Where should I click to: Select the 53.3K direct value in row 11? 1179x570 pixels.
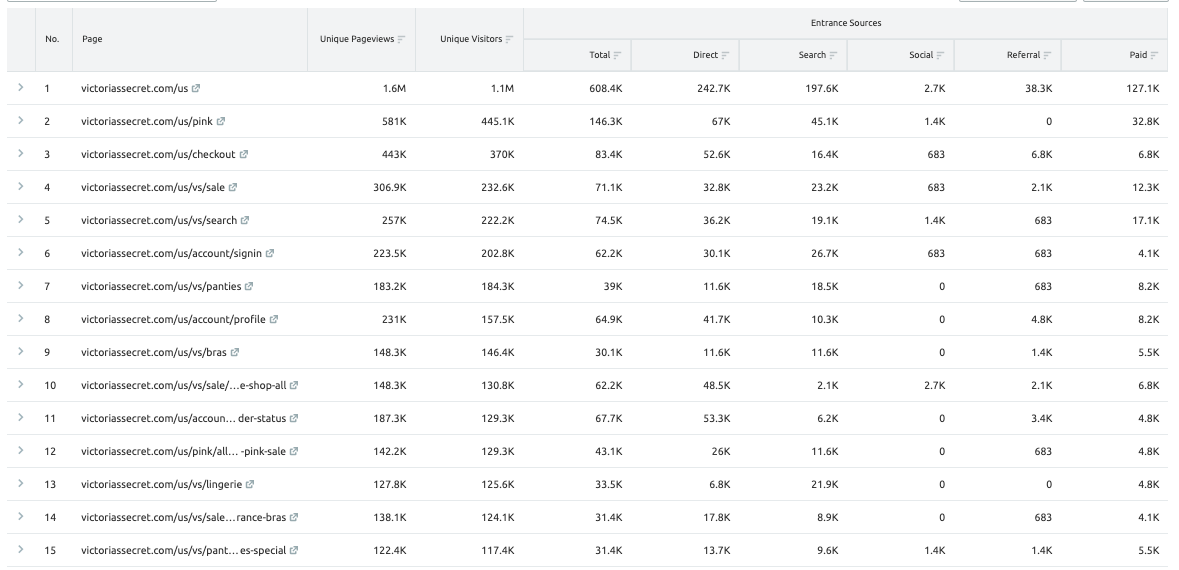click(x=717, y=418)
